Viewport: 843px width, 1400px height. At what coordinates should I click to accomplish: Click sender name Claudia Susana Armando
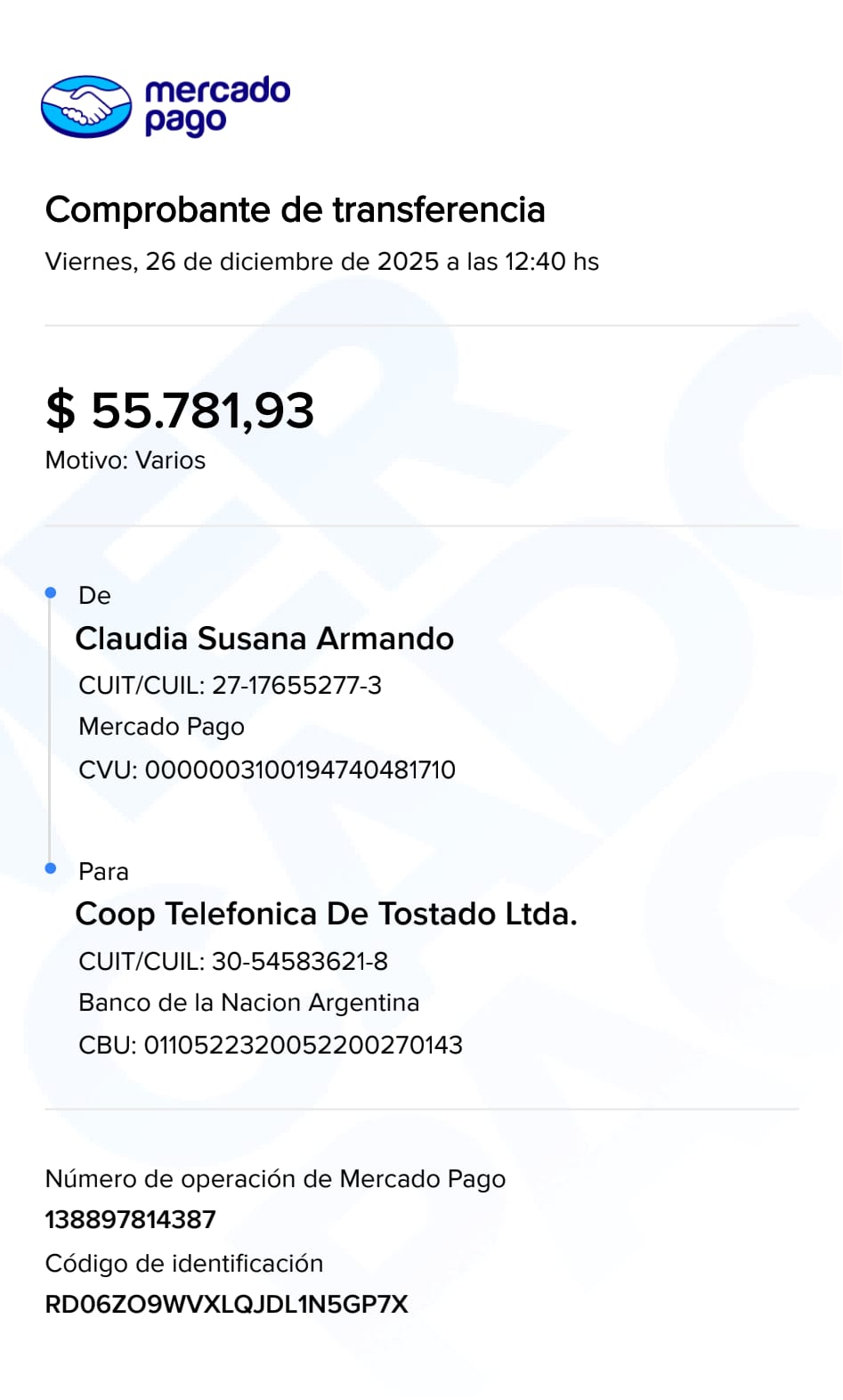tap(264, 639)
